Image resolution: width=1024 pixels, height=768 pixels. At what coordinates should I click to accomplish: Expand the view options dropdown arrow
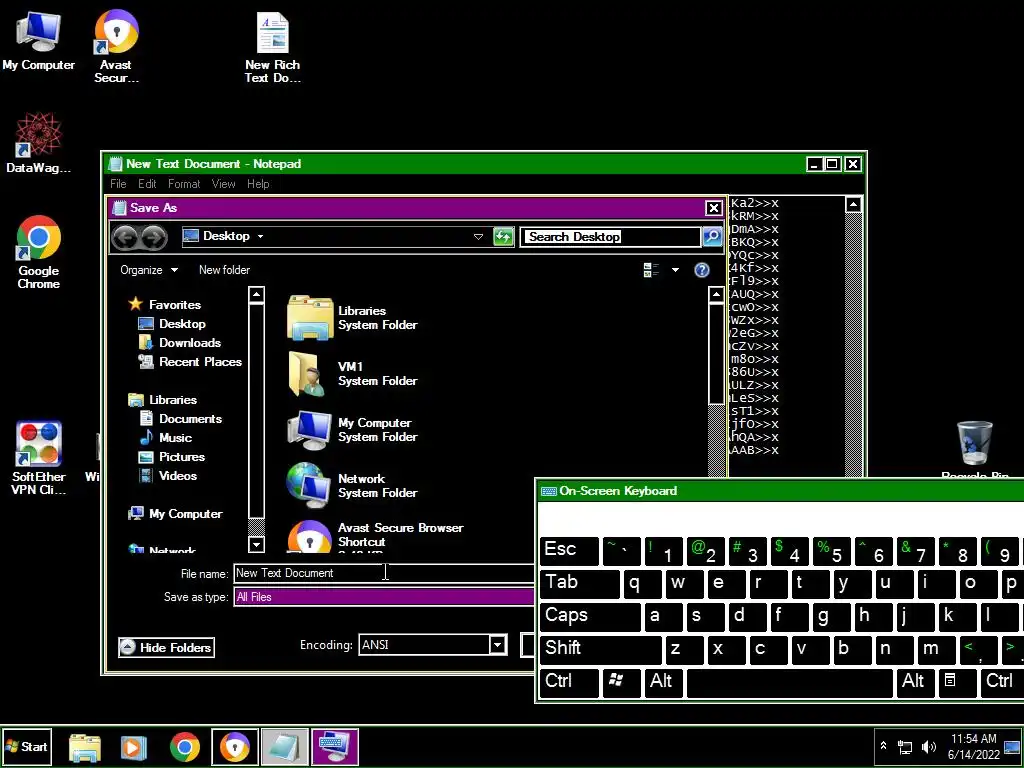(675, 270)
